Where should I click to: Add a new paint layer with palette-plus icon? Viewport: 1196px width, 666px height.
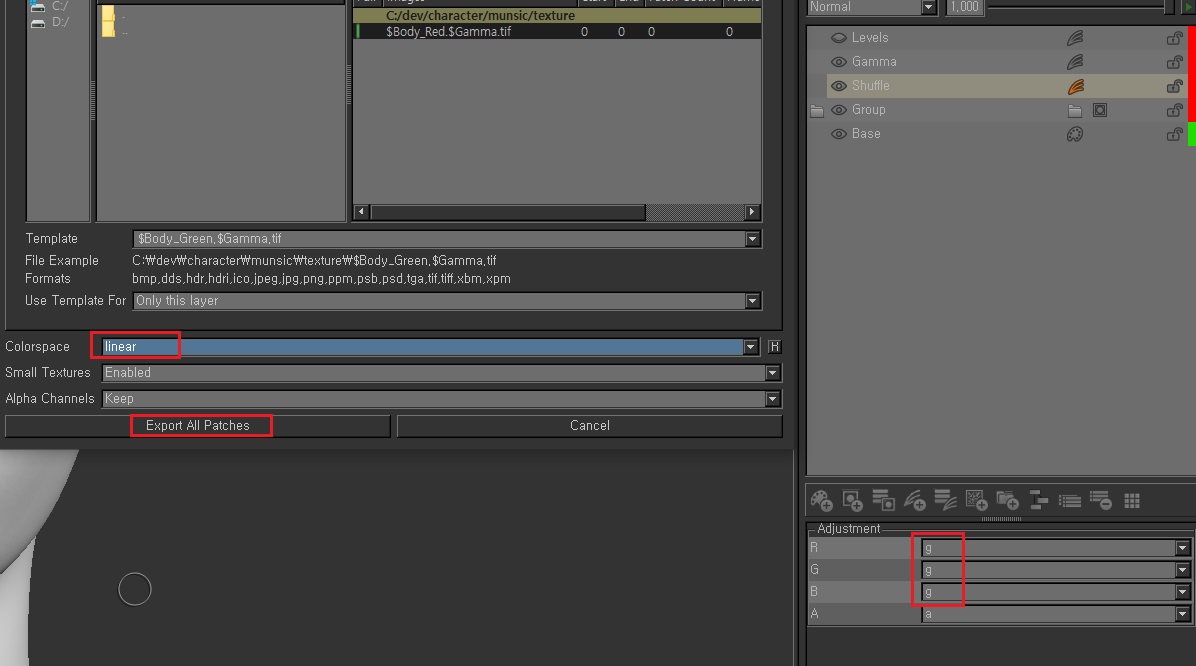821,500
